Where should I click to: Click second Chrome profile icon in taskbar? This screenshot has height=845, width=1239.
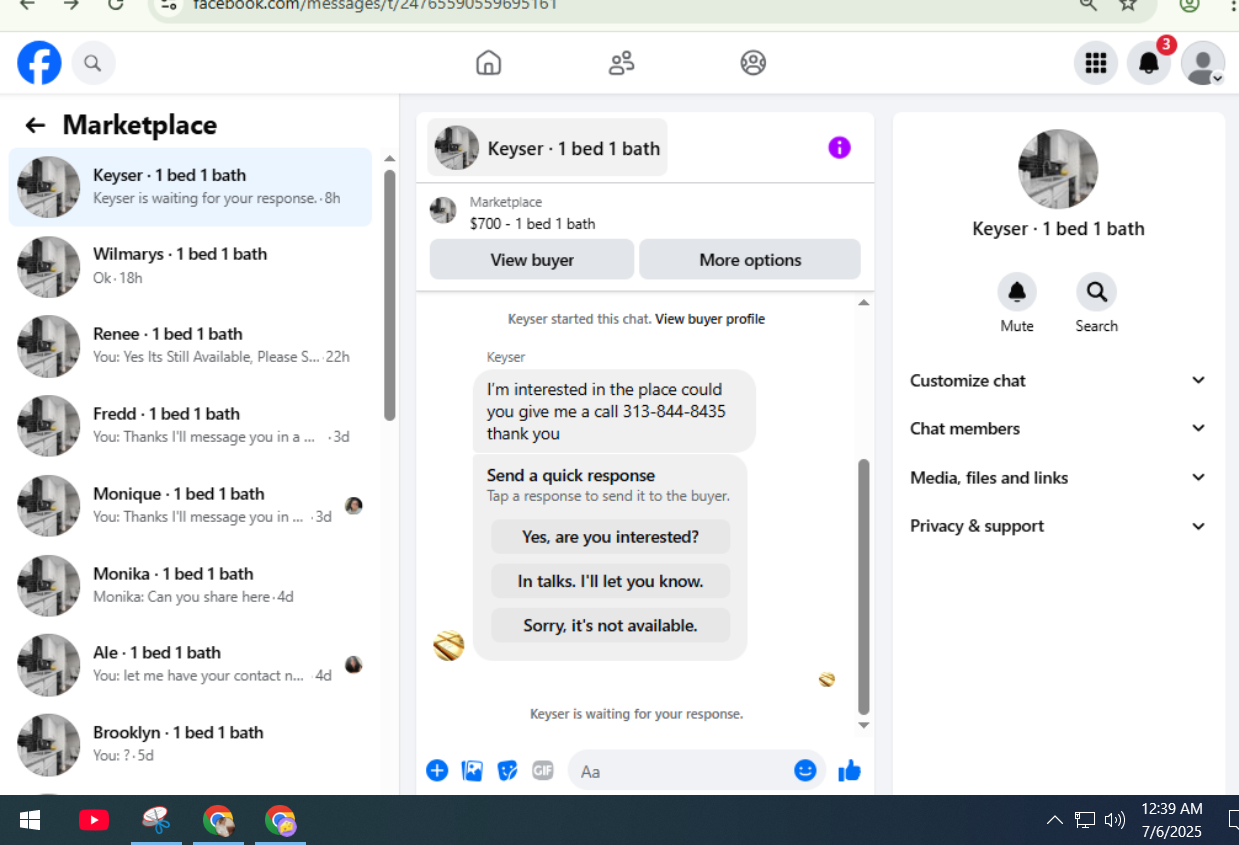(x=280, y=820)
